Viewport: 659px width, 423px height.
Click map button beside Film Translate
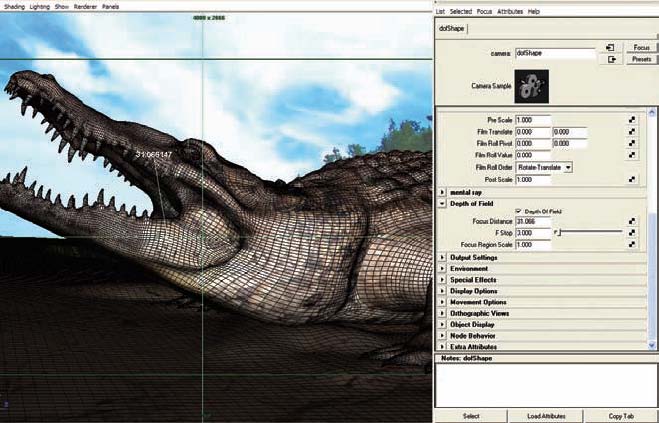coord(632,132)
